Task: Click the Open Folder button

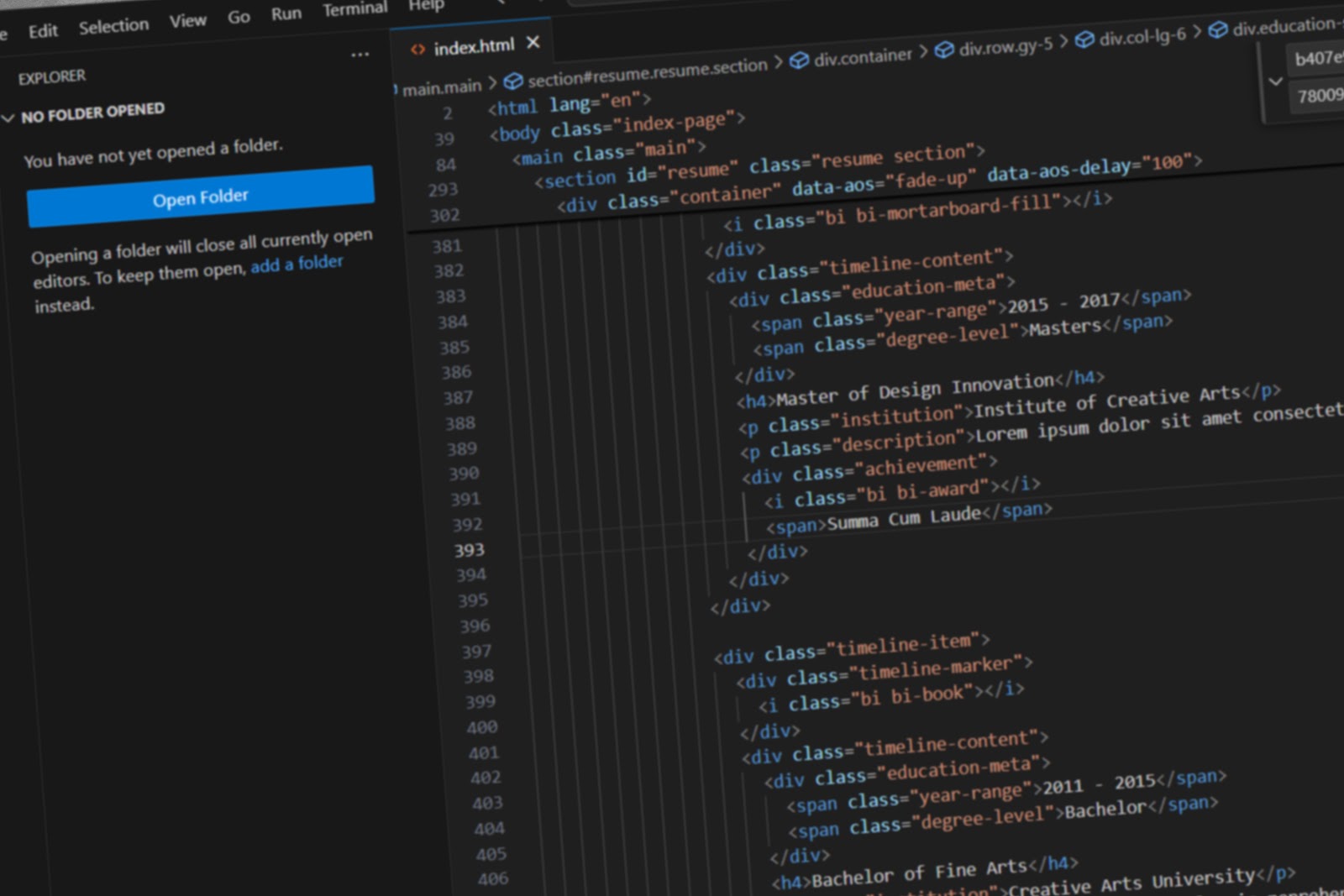Action: (200, 196)
